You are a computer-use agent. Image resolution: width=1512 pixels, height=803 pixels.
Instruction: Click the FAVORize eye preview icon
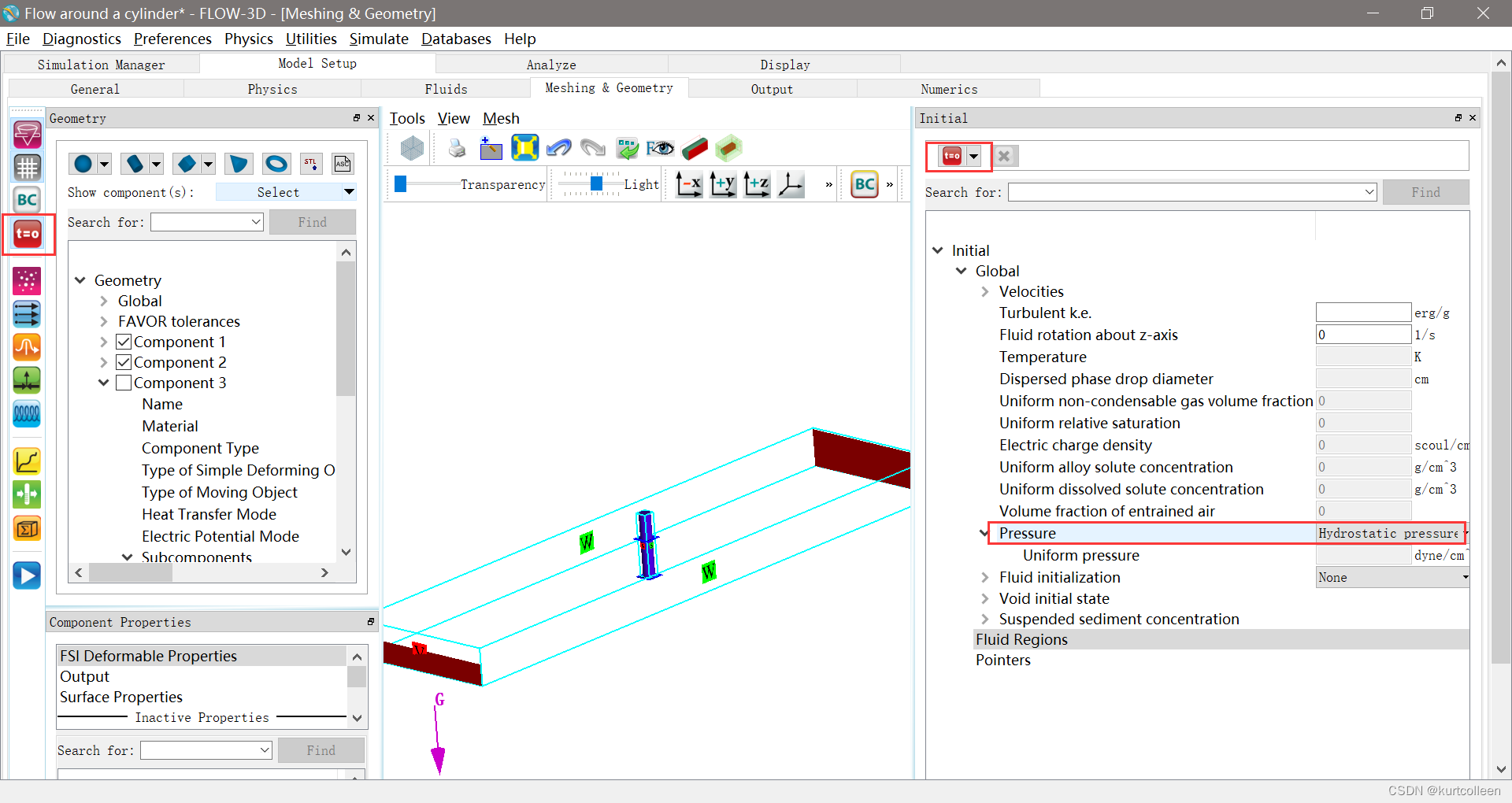click(661, 148)
